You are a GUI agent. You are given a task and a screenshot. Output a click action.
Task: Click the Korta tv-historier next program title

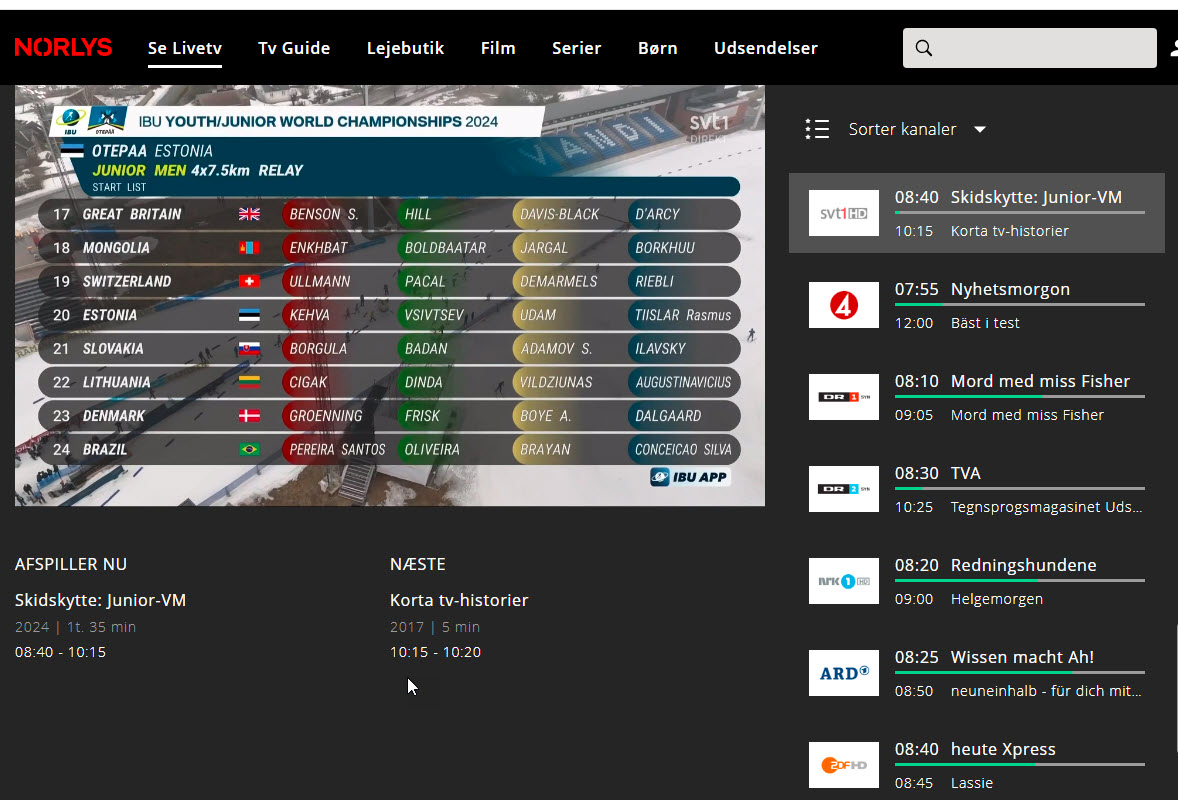459,600
